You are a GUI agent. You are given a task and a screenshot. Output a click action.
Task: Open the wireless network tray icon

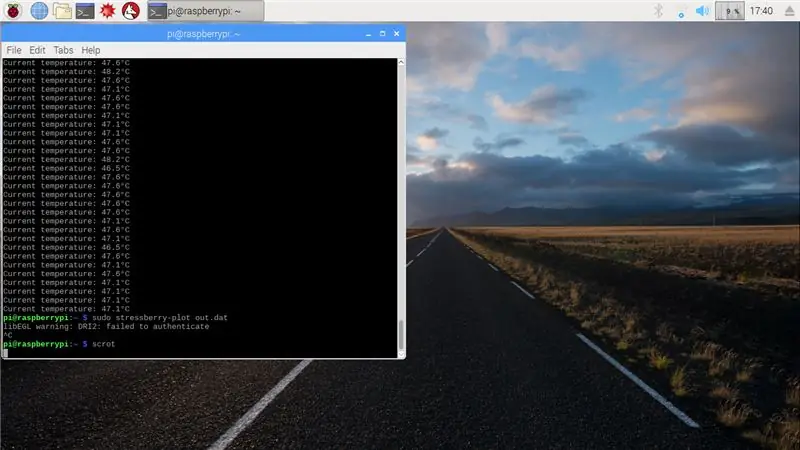pos(681,11)
